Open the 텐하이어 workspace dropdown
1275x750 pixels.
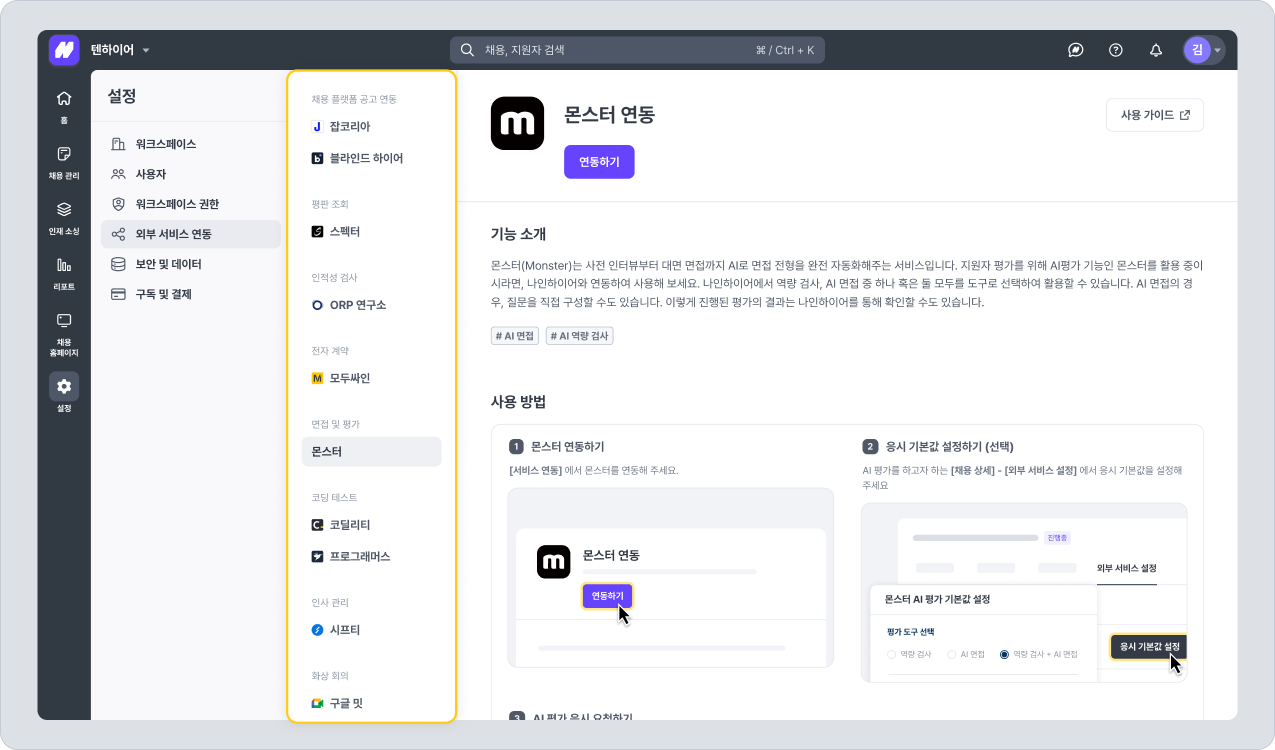click(120, 50)
